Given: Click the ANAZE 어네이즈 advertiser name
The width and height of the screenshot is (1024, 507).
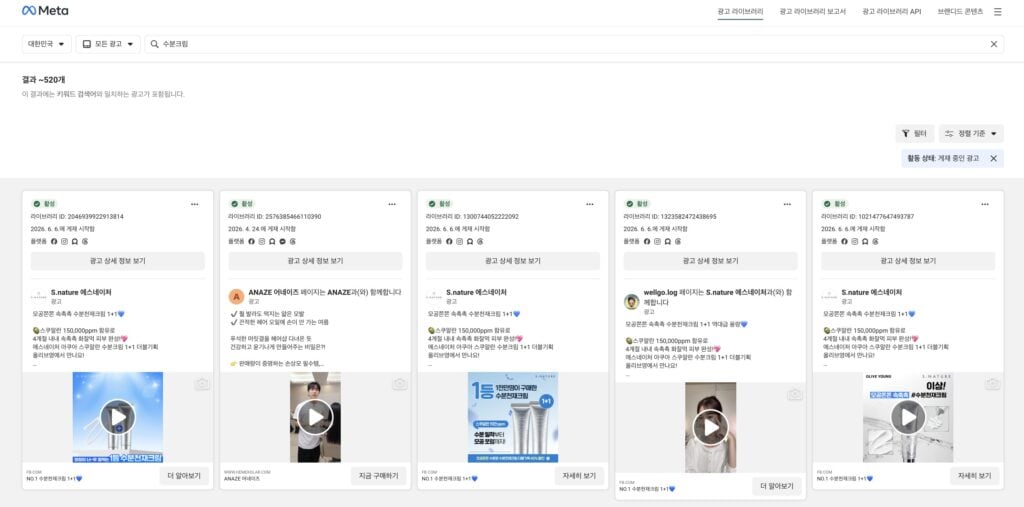Looking at the screenshot, I should (276, 292).
